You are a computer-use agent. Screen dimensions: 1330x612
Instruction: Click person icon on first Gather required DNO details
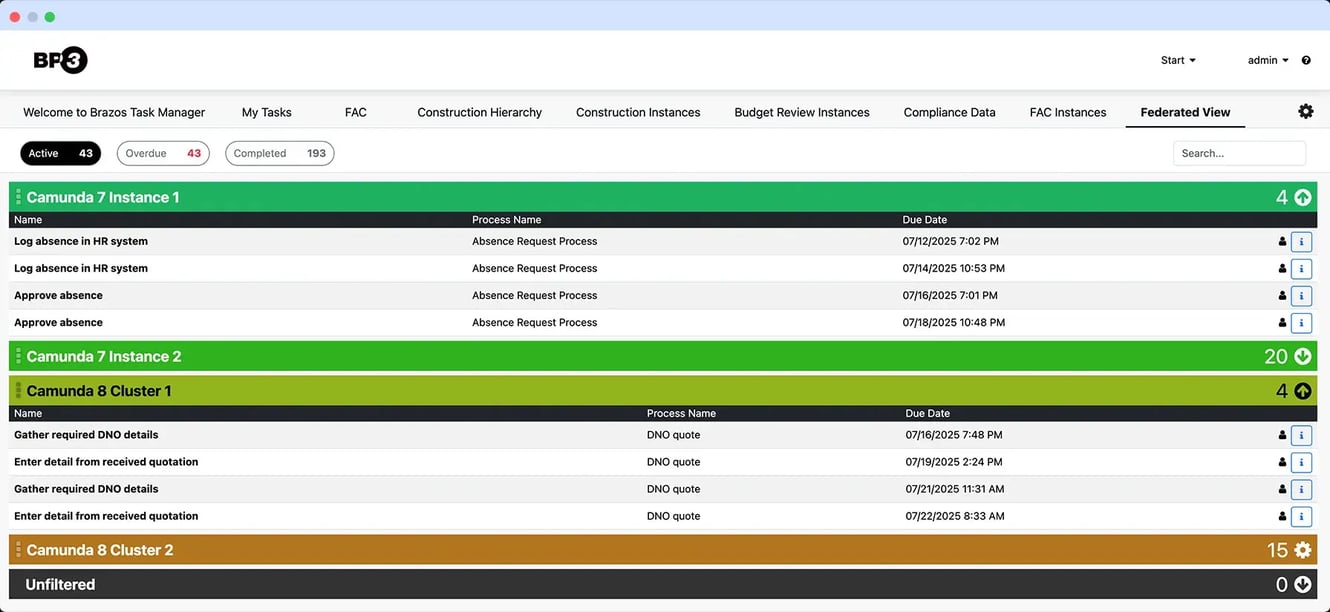point(1282,435)
